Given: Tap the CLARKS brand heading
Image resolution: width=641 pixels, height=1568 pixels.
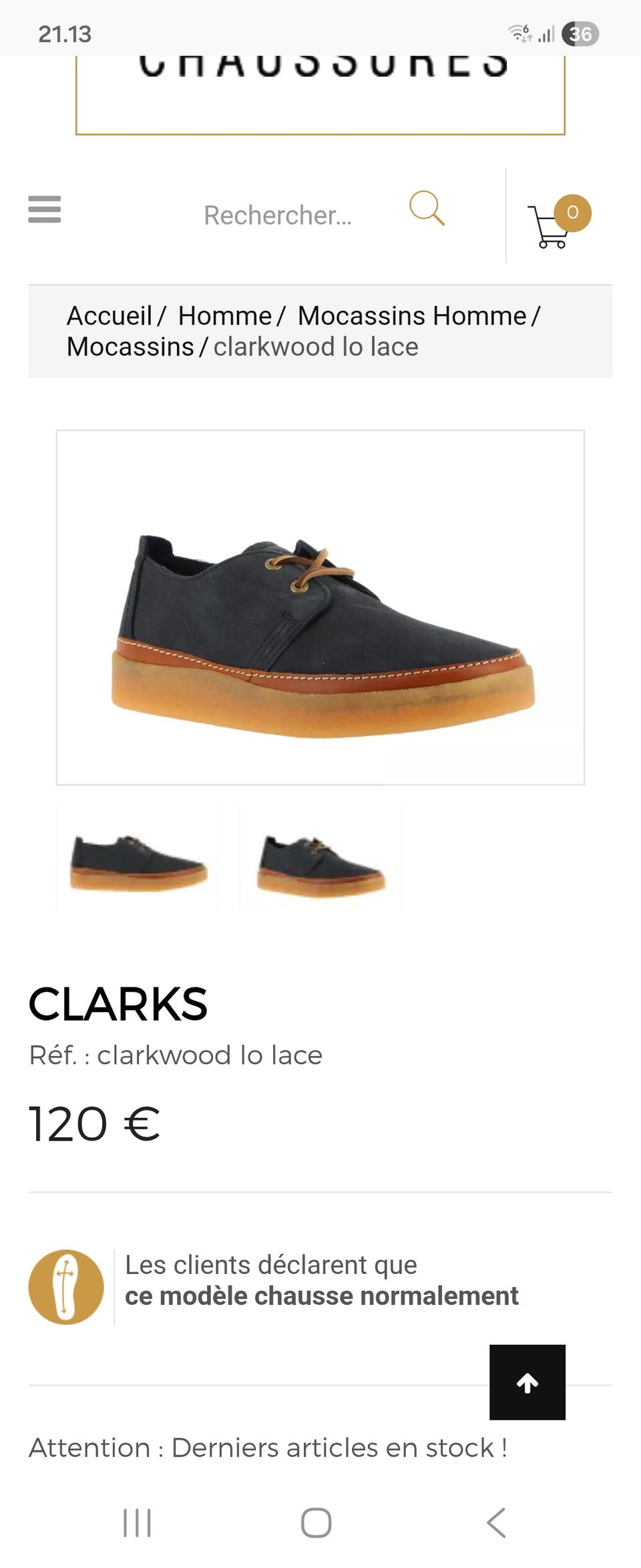Looking at the screenshot, I should (118, 1004).
